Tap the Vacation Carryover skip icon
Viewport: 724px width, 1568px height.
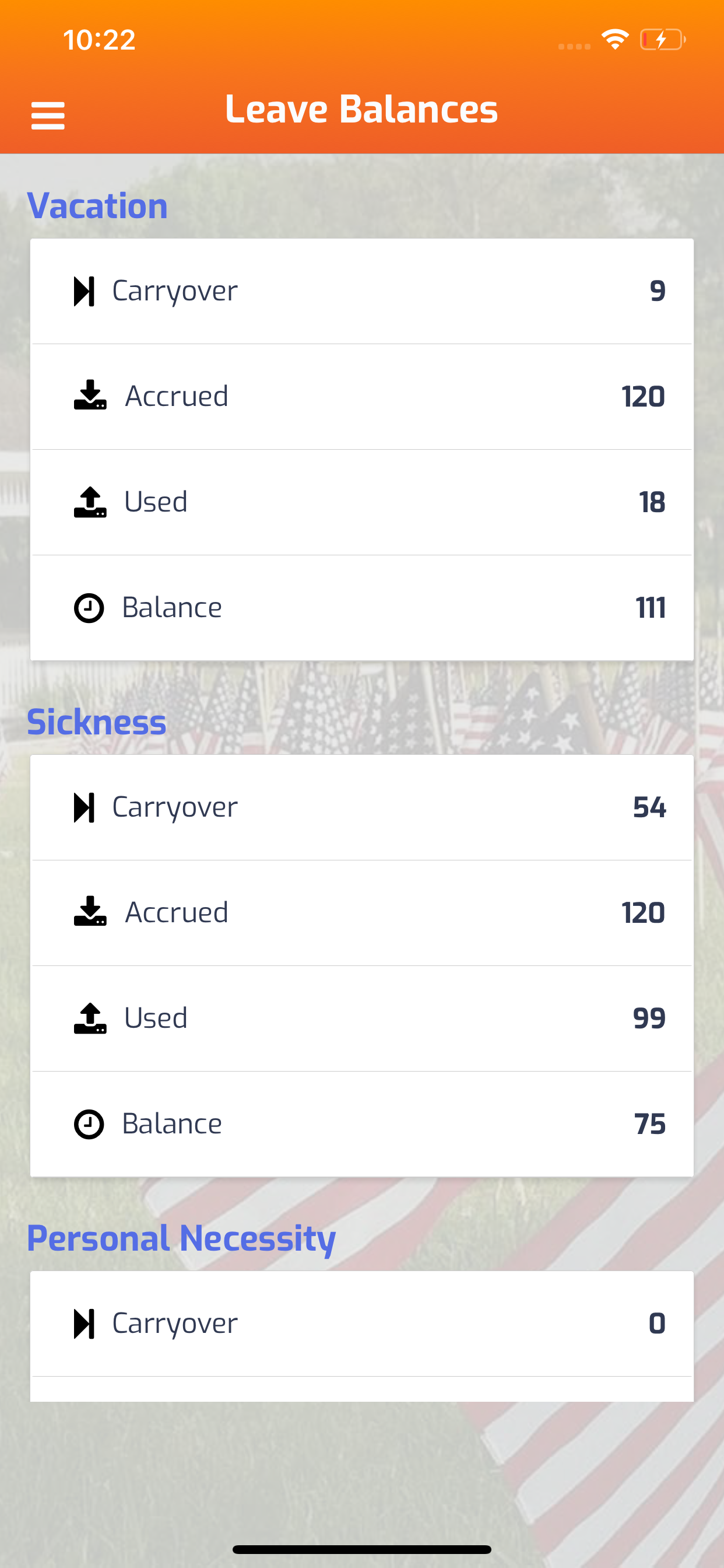click(x=84, y=291)
